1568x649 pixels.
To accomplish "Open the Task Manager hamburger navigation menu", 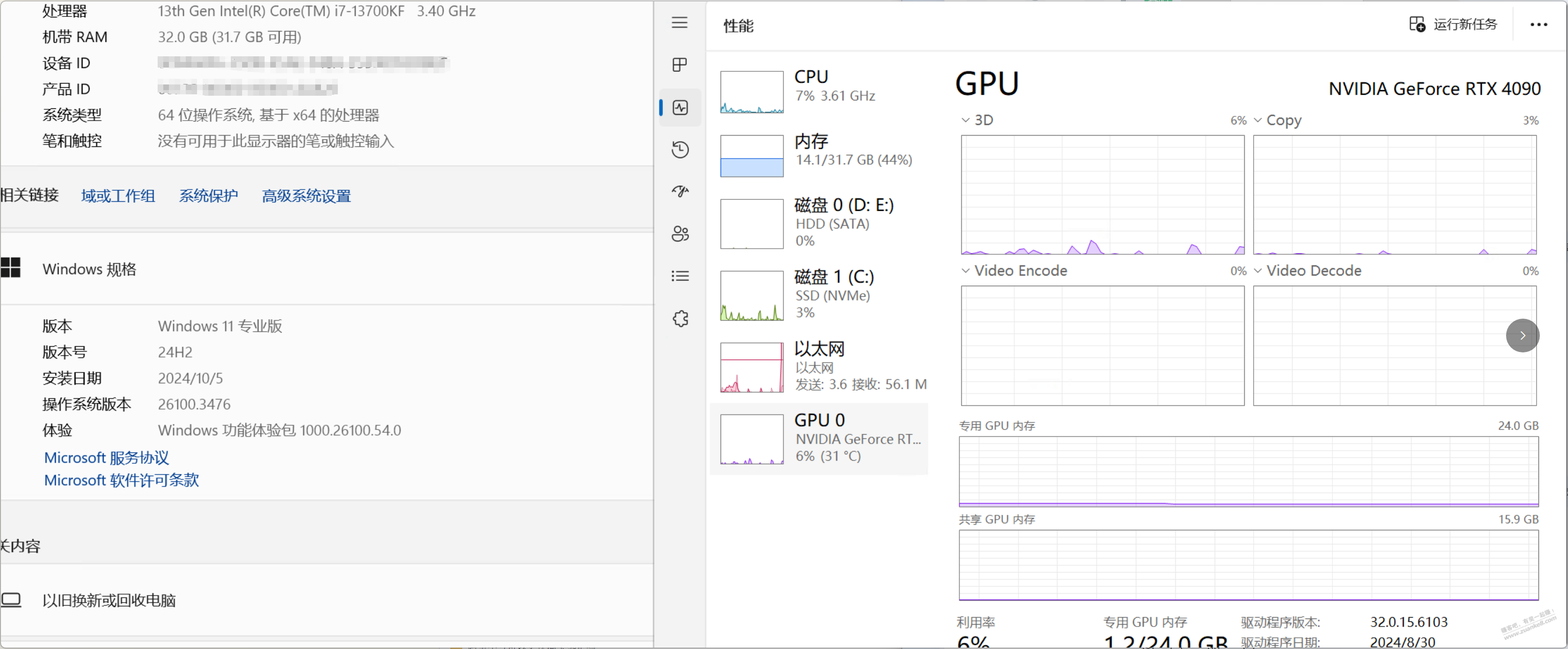I will tap(679, 23).
